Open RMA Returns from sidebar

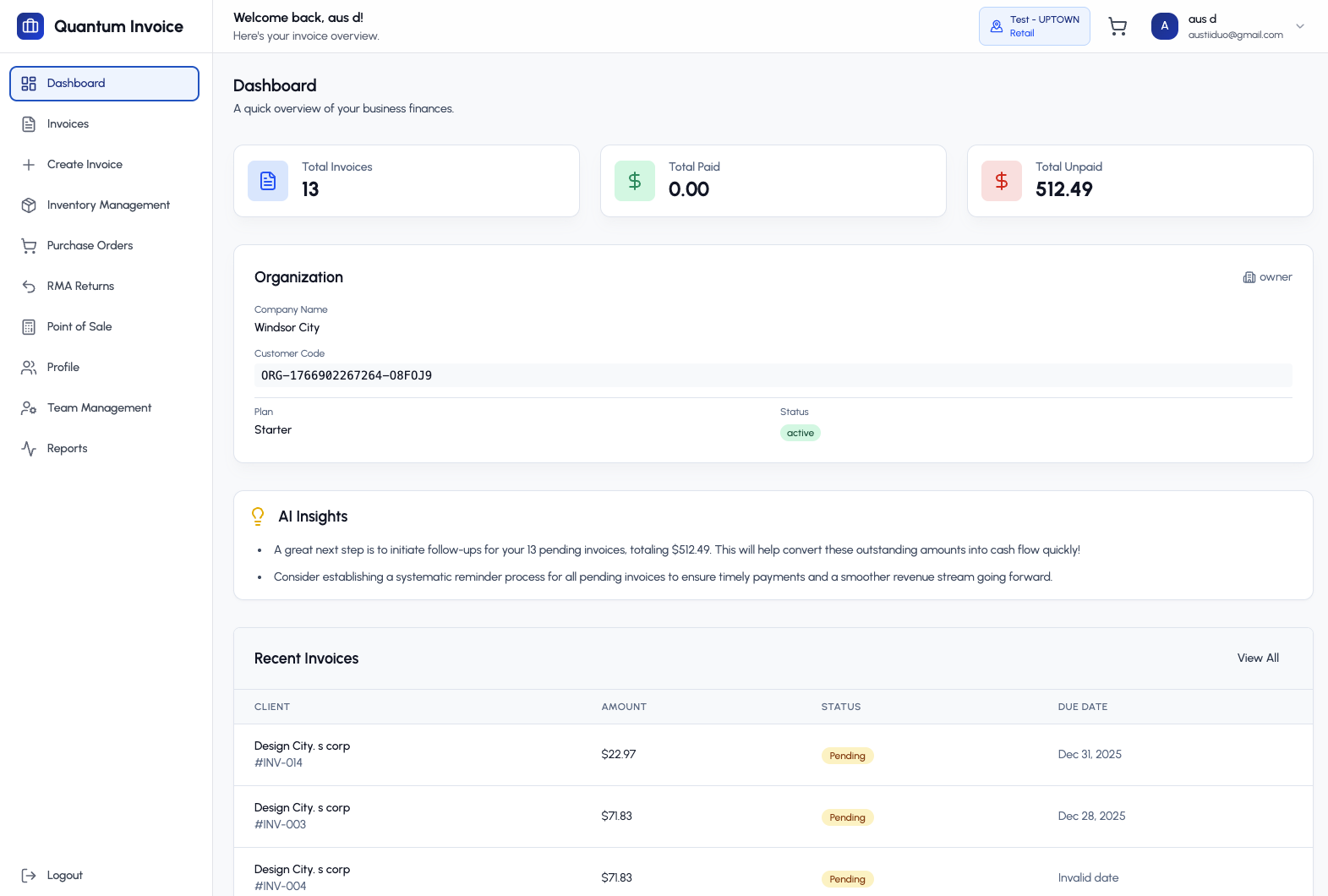point(80,287)
